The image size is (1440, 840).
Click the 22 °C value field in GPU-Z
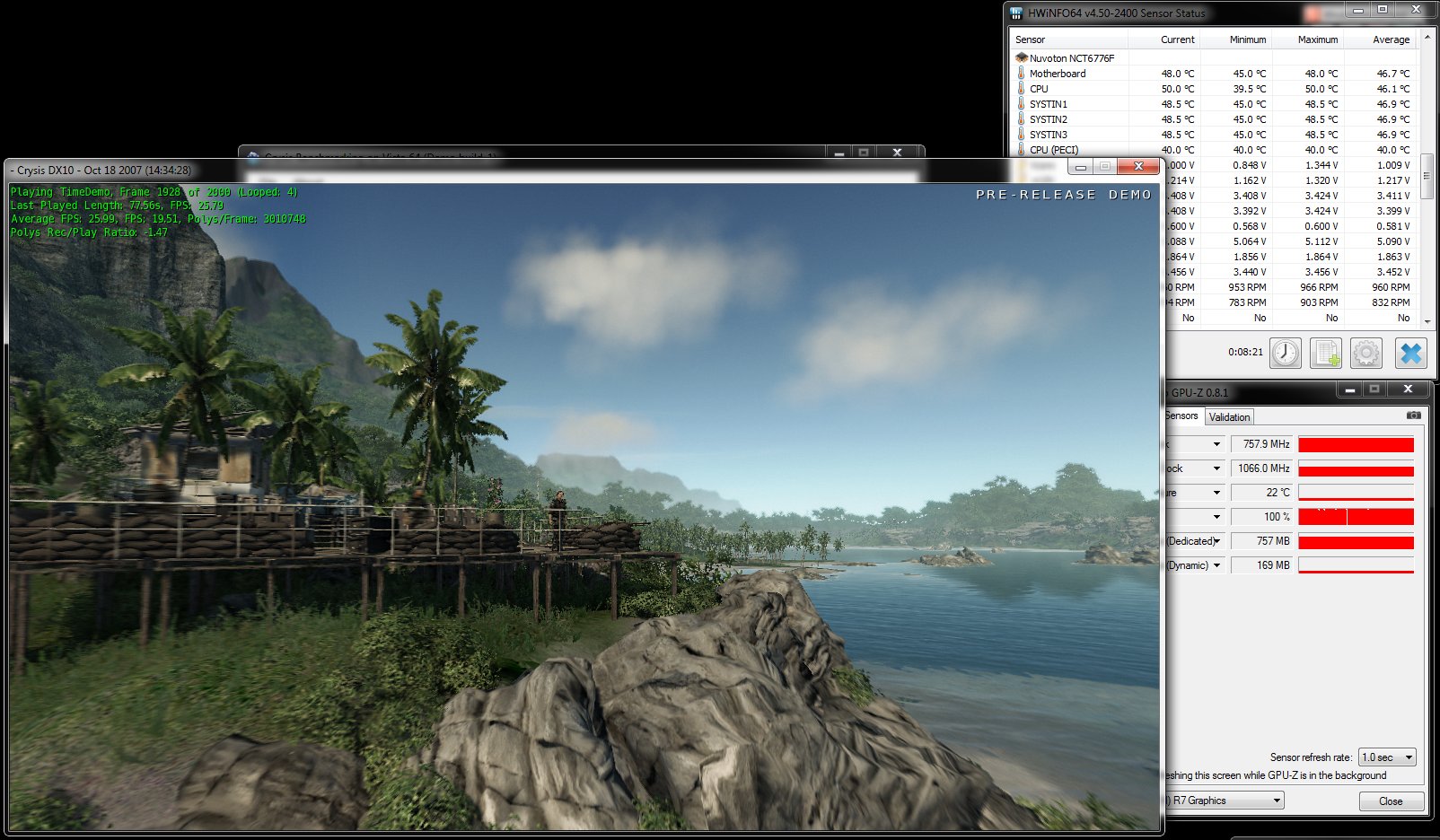(1261, 493)
